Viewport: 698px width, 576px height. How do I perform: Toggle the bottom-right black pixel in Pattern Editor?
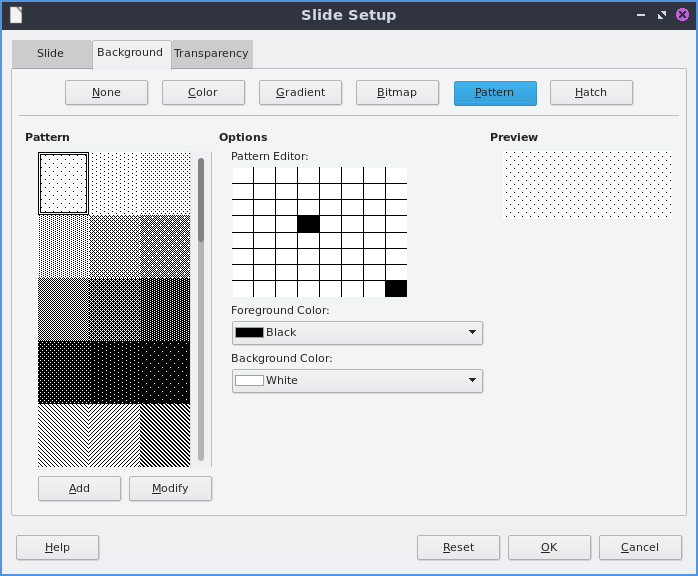(396, 289)
